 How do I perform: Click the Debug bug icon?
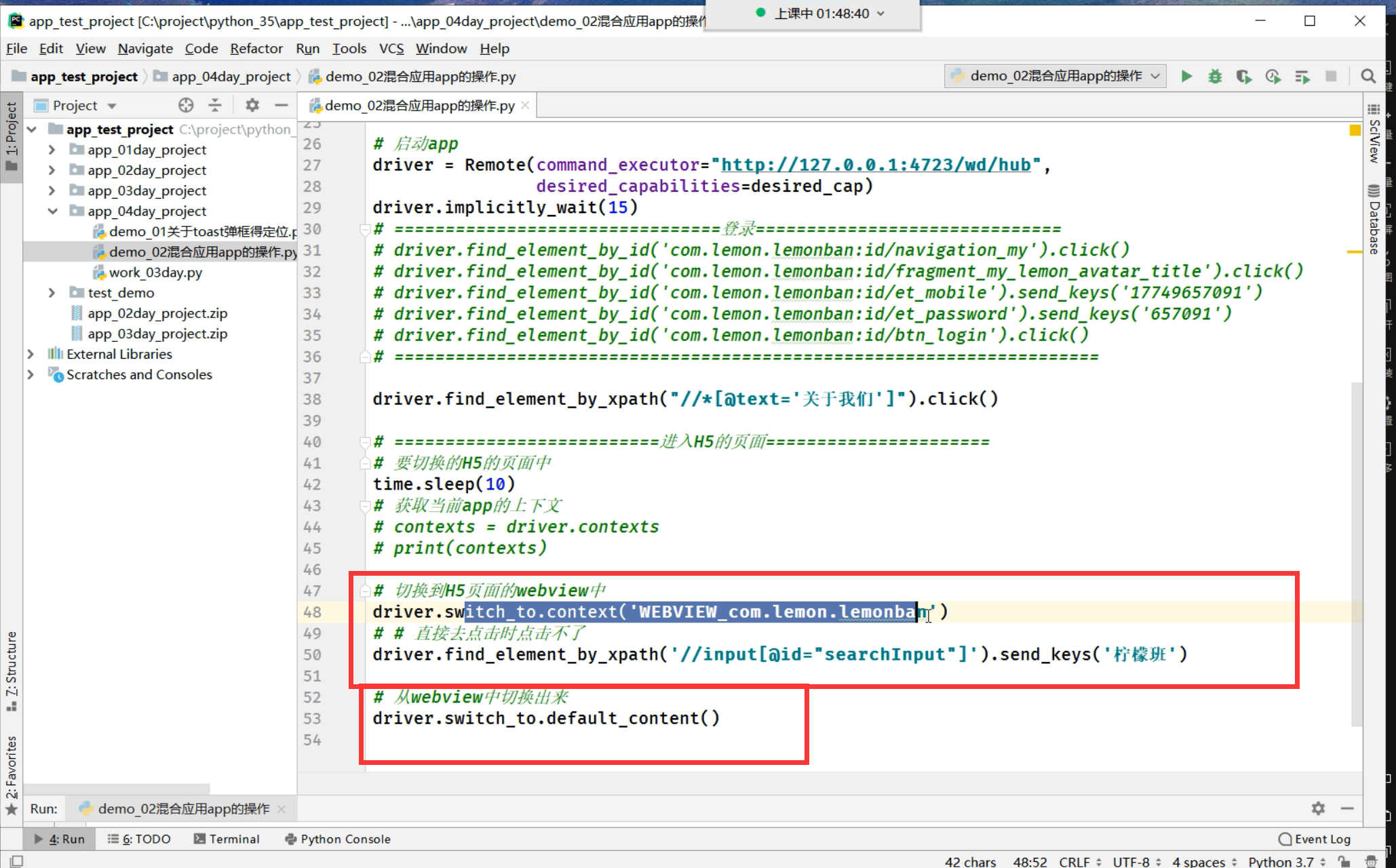click(1215, 77)
